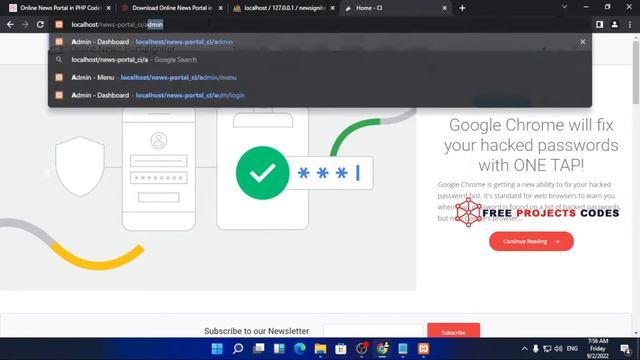Open the notification center icon

coord(625,349)
